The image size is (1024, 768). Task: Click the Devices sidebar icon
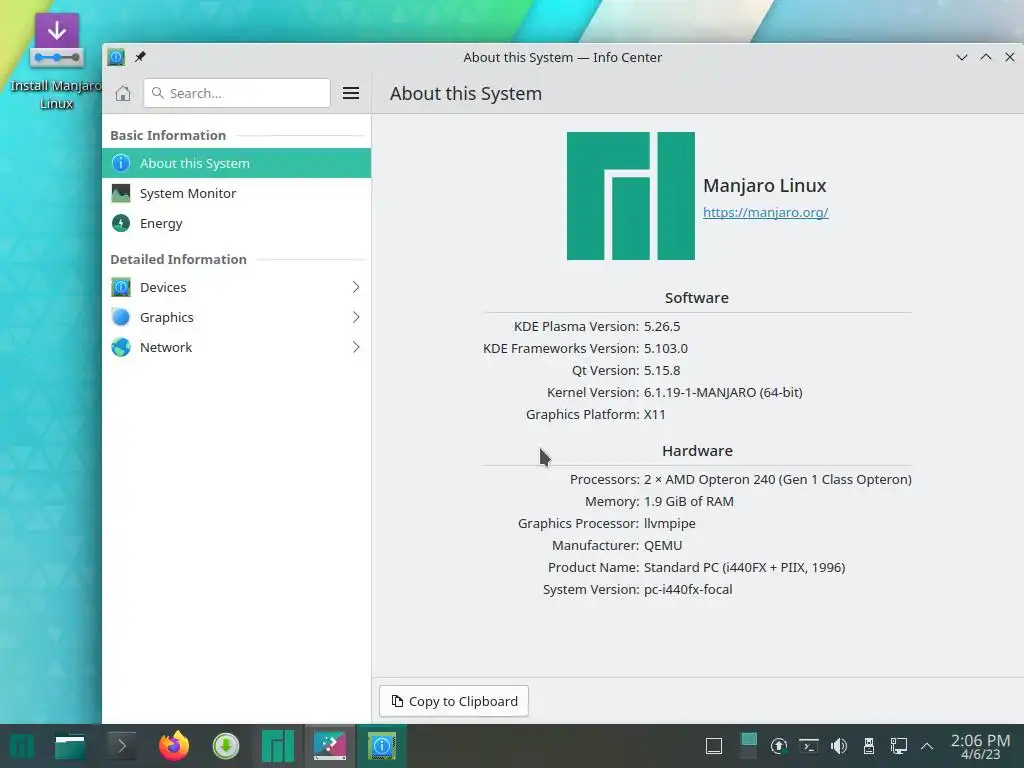pyautogui.click(x=121, y=287)
